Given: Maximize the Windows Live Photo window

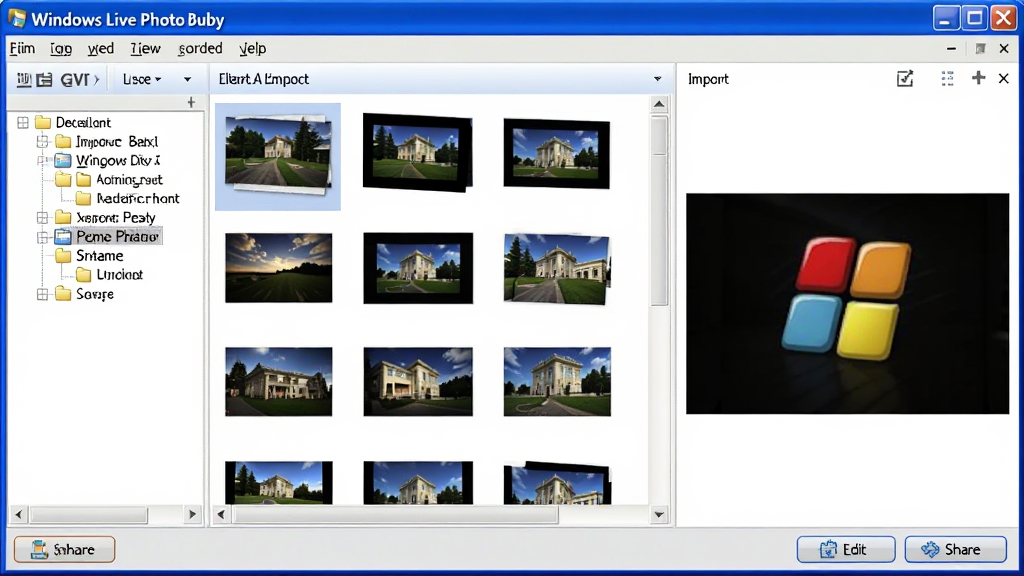Looking at the screenshot, I should pos(974,18).
